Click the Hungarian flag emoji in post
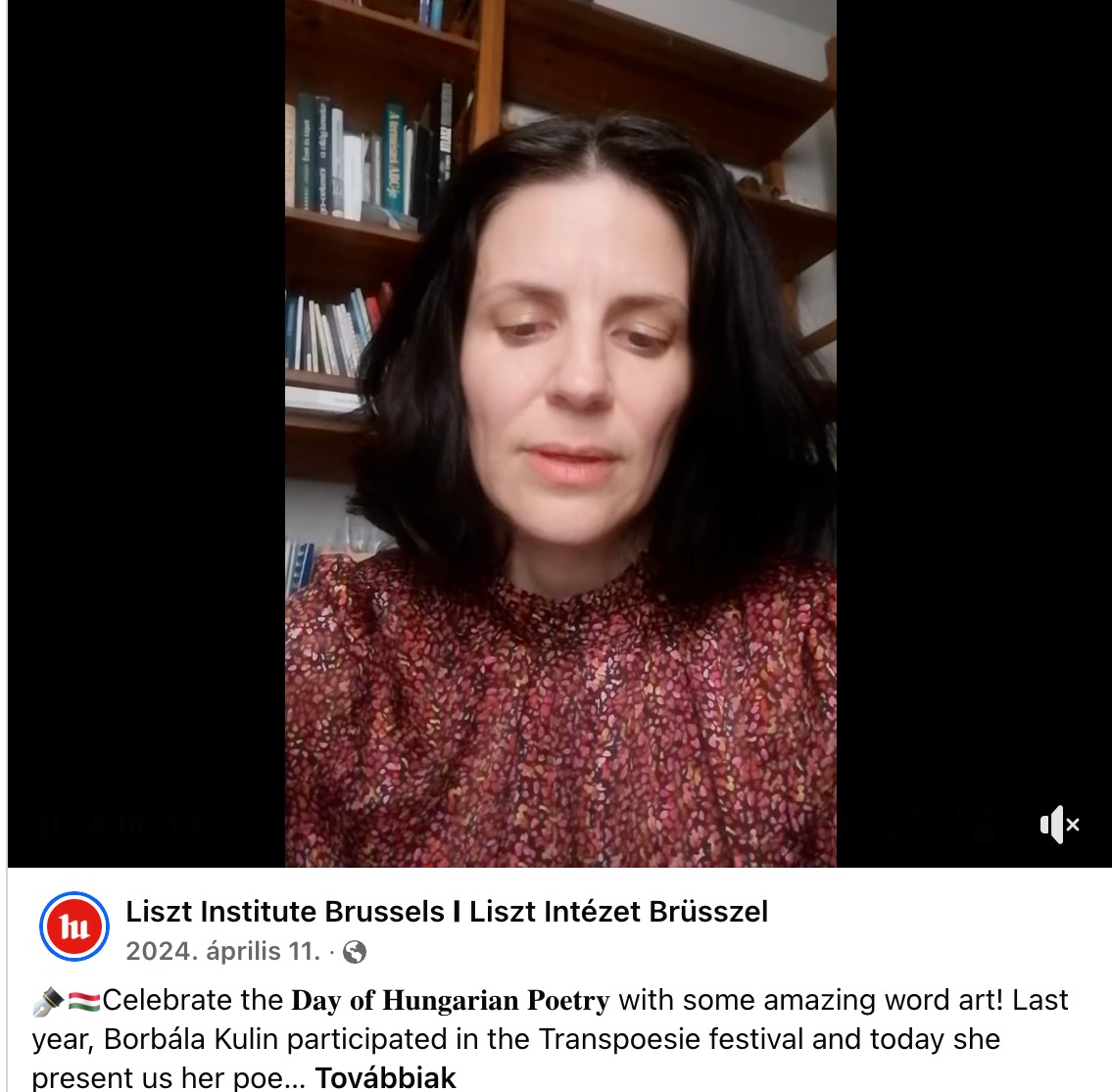Screen dimensions: 1112x1092 (83, 1001)
